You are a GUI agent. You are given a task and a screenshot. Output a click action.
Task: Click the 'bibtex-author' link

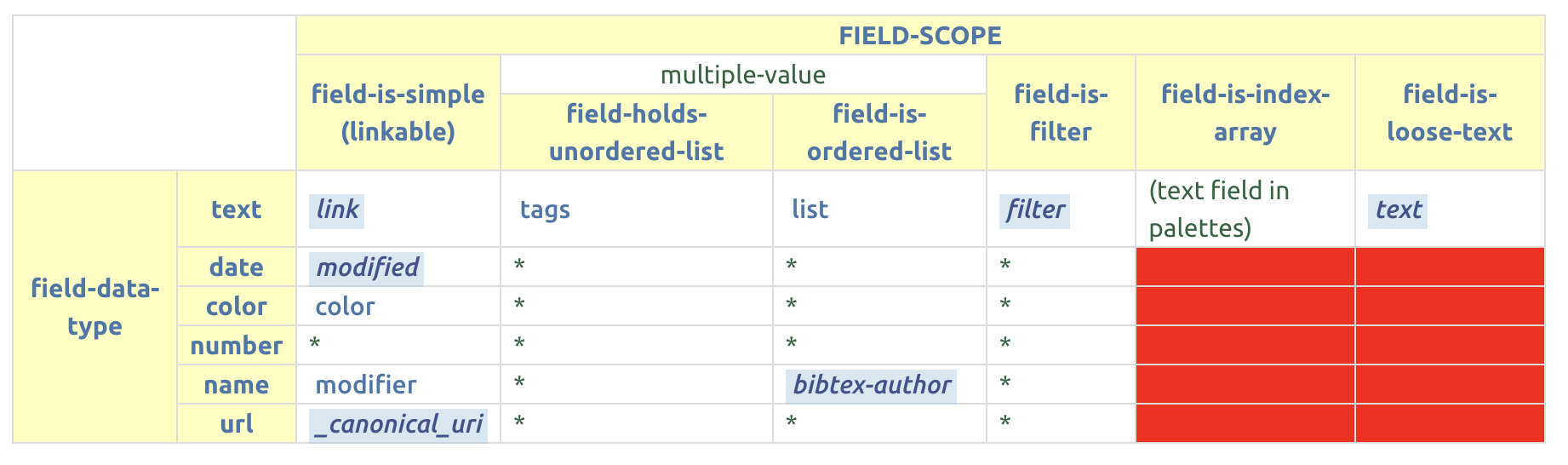(872, 385)
